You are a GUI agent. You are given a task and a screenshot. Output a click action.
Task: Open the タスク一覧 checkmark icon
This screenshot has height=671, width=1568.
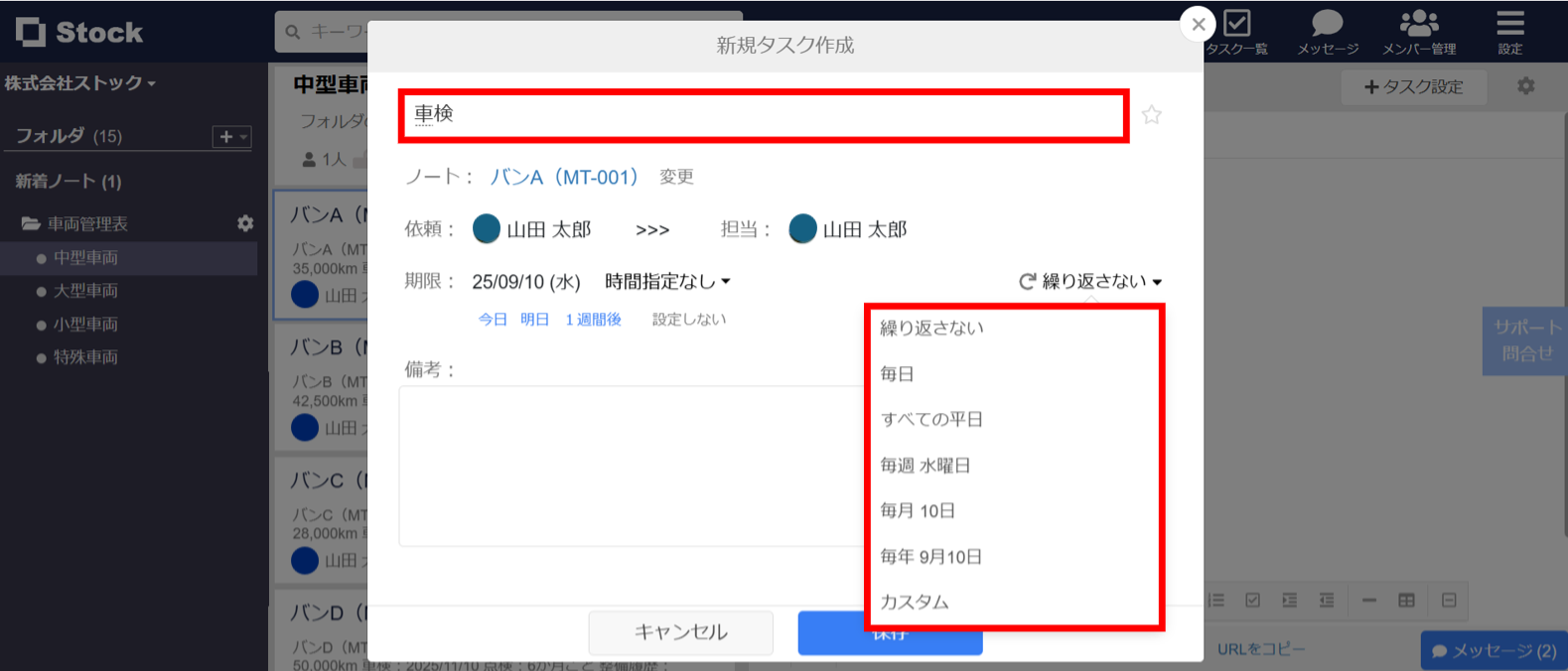1237,23
